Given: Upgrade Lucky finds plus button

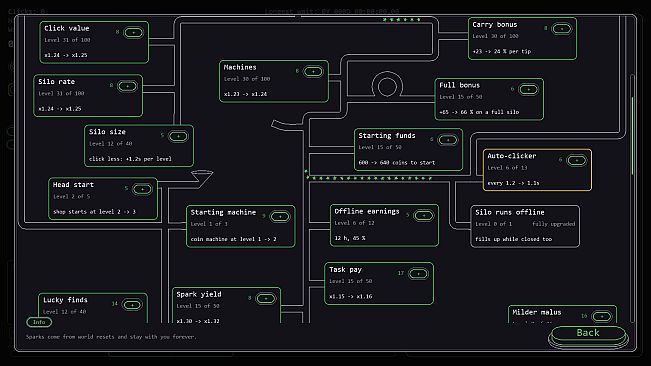Looking at the screenshot, I should 132,305.
